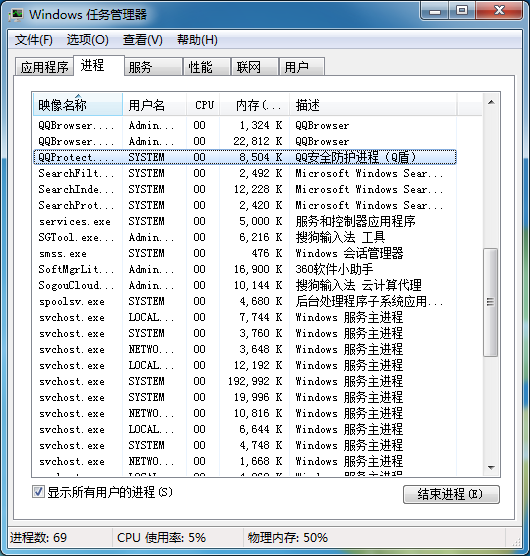Click 服务和控制器应用程序 description
The height and width of the screenshot is (556, 530).
[x=355, y=221]
